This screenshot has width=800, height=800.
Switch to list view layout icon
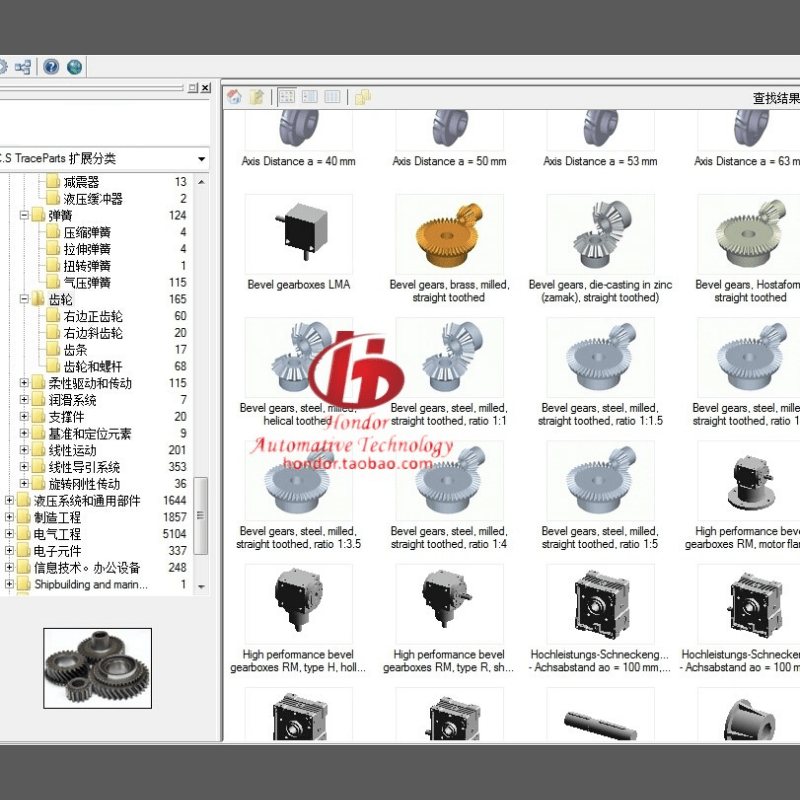click(x=310, y=97)
